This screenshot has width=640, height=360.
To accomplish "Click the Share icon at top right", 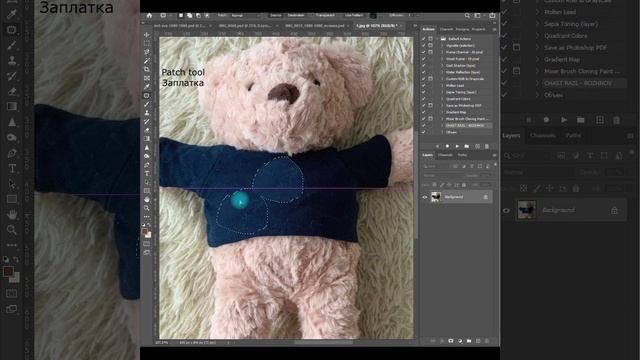I will coord(492,16).
